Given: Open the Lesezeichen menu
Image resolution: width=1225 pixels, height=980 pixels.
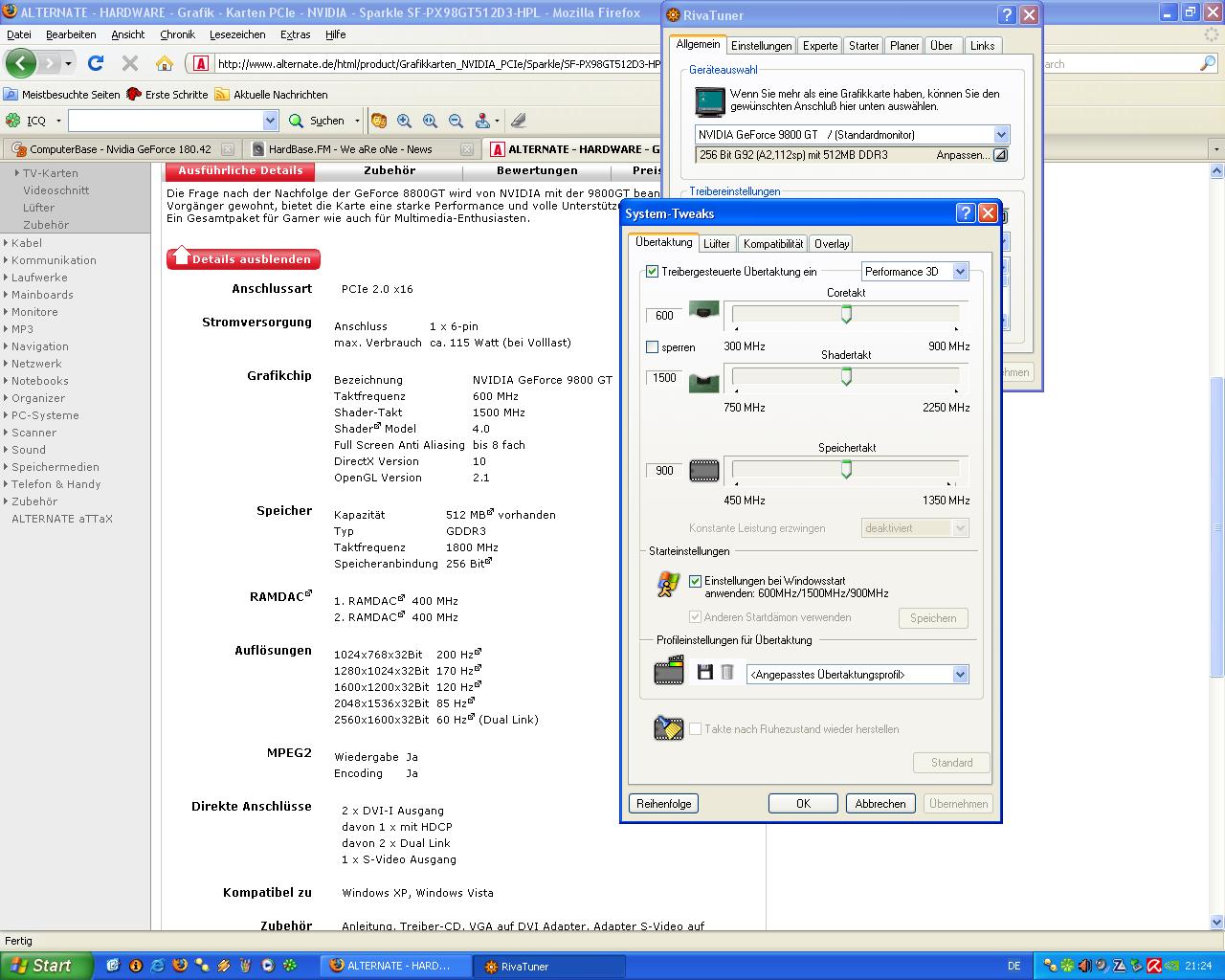Looking at the screenshot, I should coord(237,34).
